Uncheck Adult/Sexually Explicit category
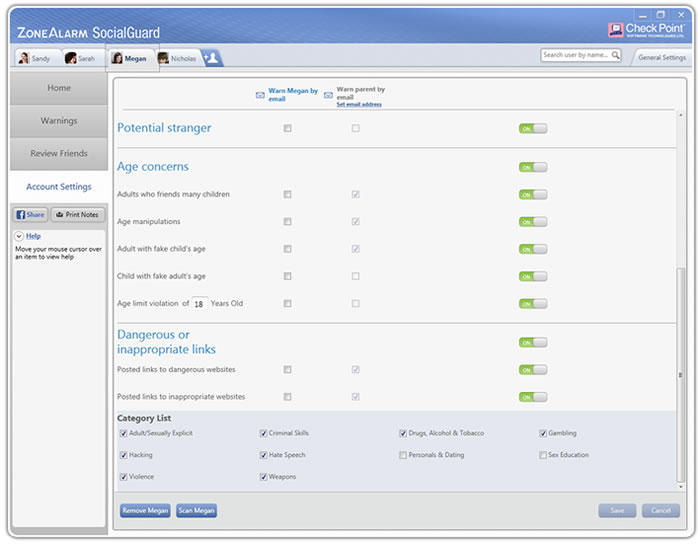This screenshot has width=700, height=545. (124, 433)
